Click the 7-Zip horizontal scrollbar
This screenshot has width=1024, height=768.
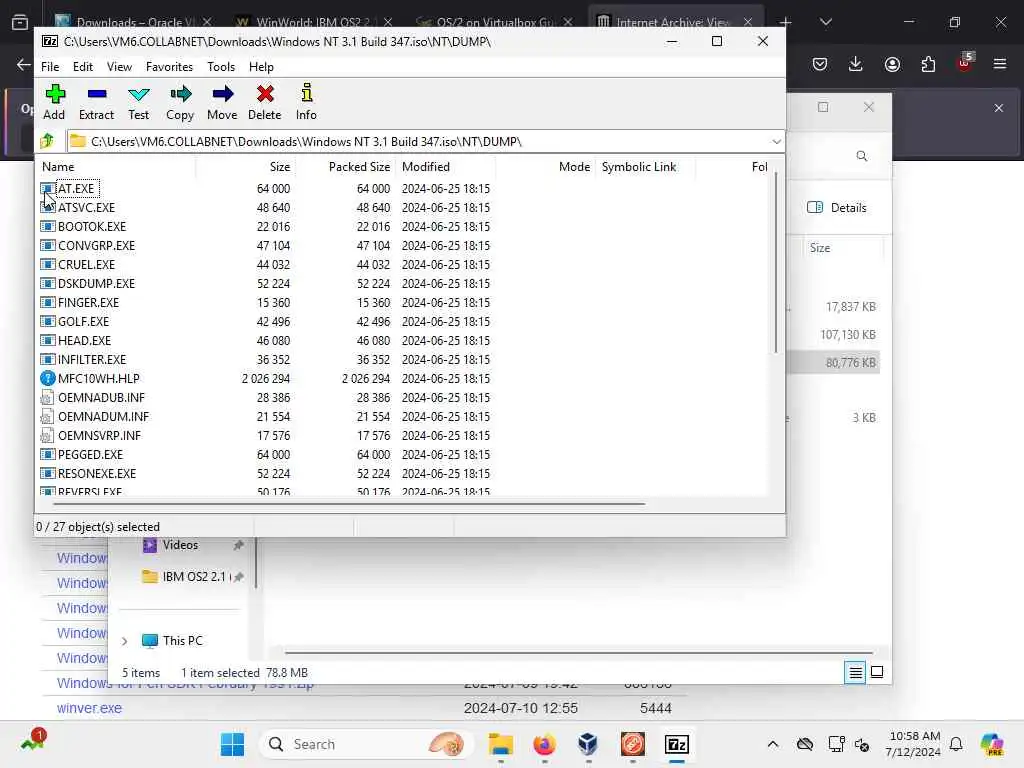click(x=349, y=504)
